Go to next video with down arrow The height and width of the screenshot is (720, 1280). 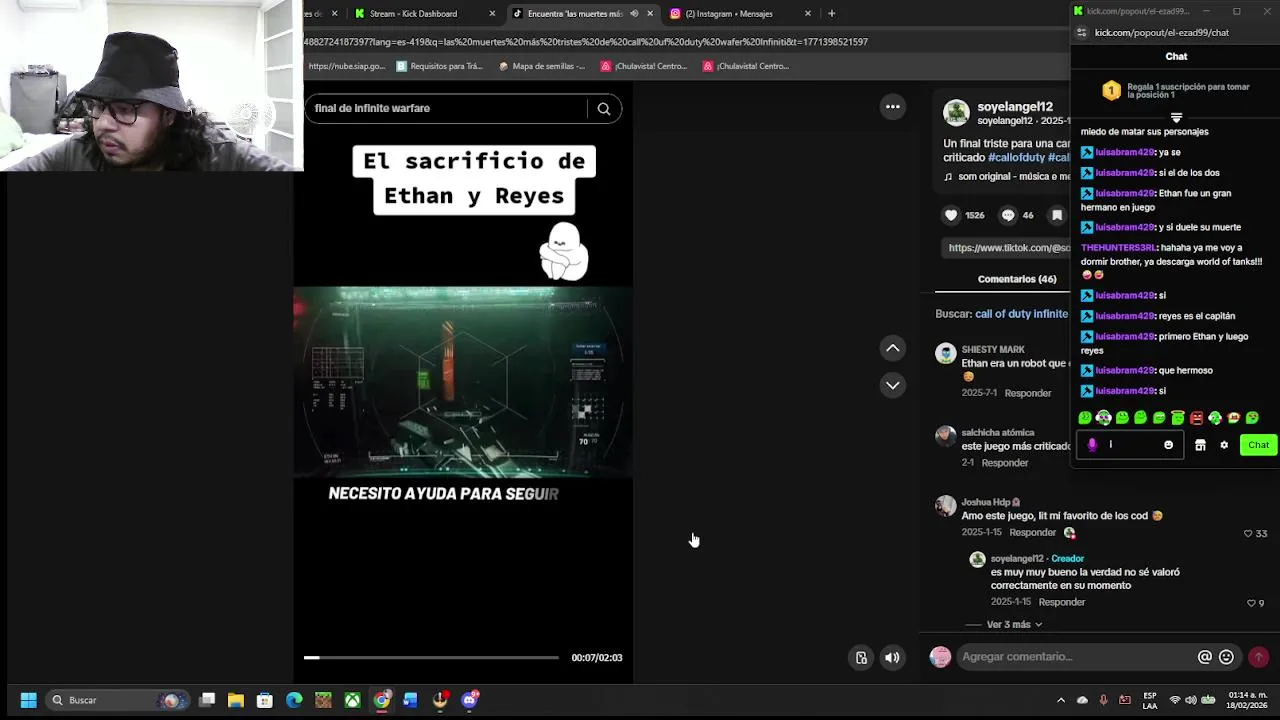(893, 385)
